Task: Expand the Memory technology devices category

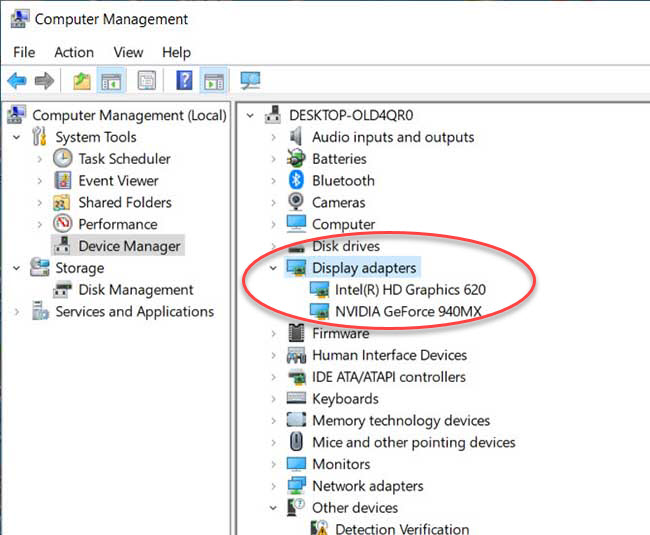Action: 273,421
